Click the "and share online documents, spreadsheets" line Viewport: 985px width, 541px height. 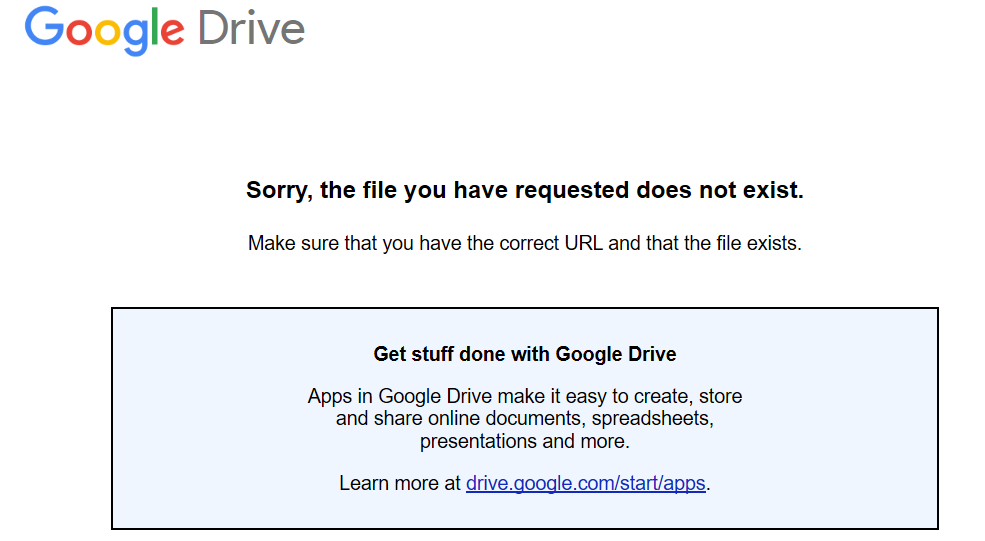524,418
